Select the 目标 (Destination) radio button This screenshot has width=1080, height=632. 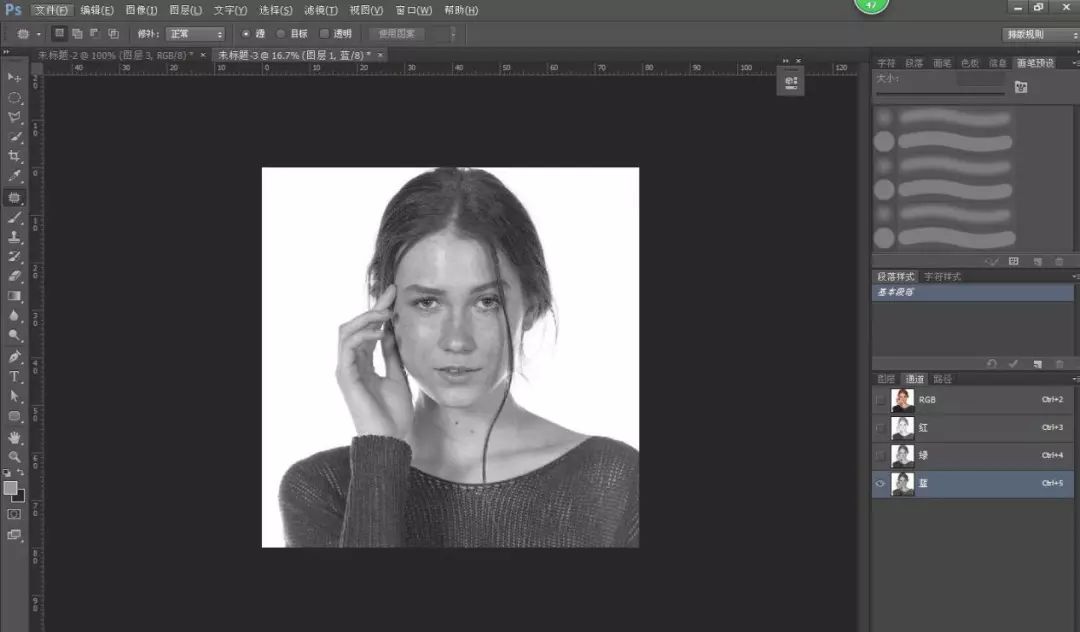(x=280, y=34)
